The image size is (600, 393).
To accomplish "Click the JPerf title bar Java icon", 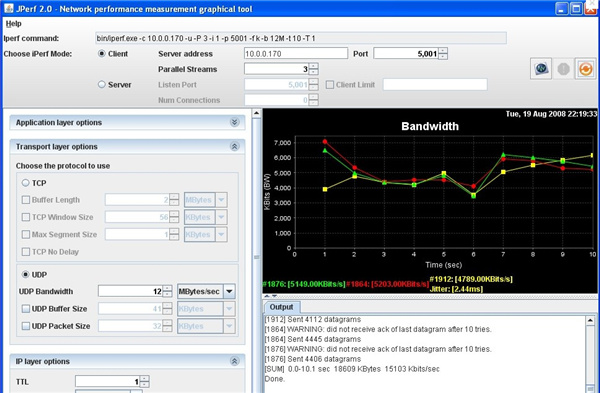I will (8, 8).
